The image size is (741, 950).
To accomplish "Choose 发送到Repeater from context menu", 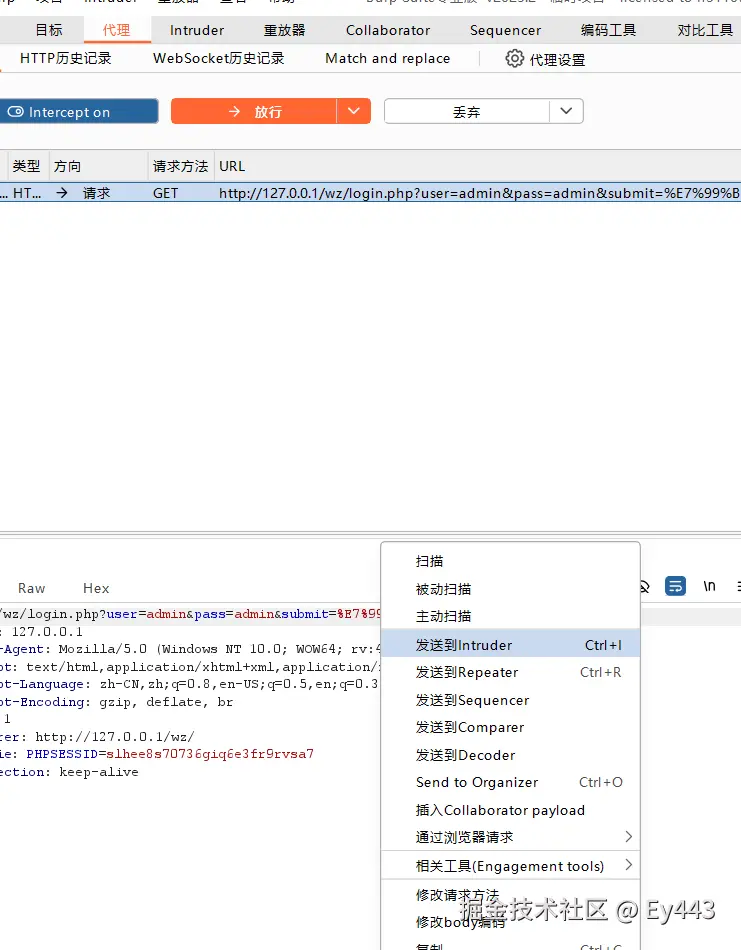I will tap(510, 672).
